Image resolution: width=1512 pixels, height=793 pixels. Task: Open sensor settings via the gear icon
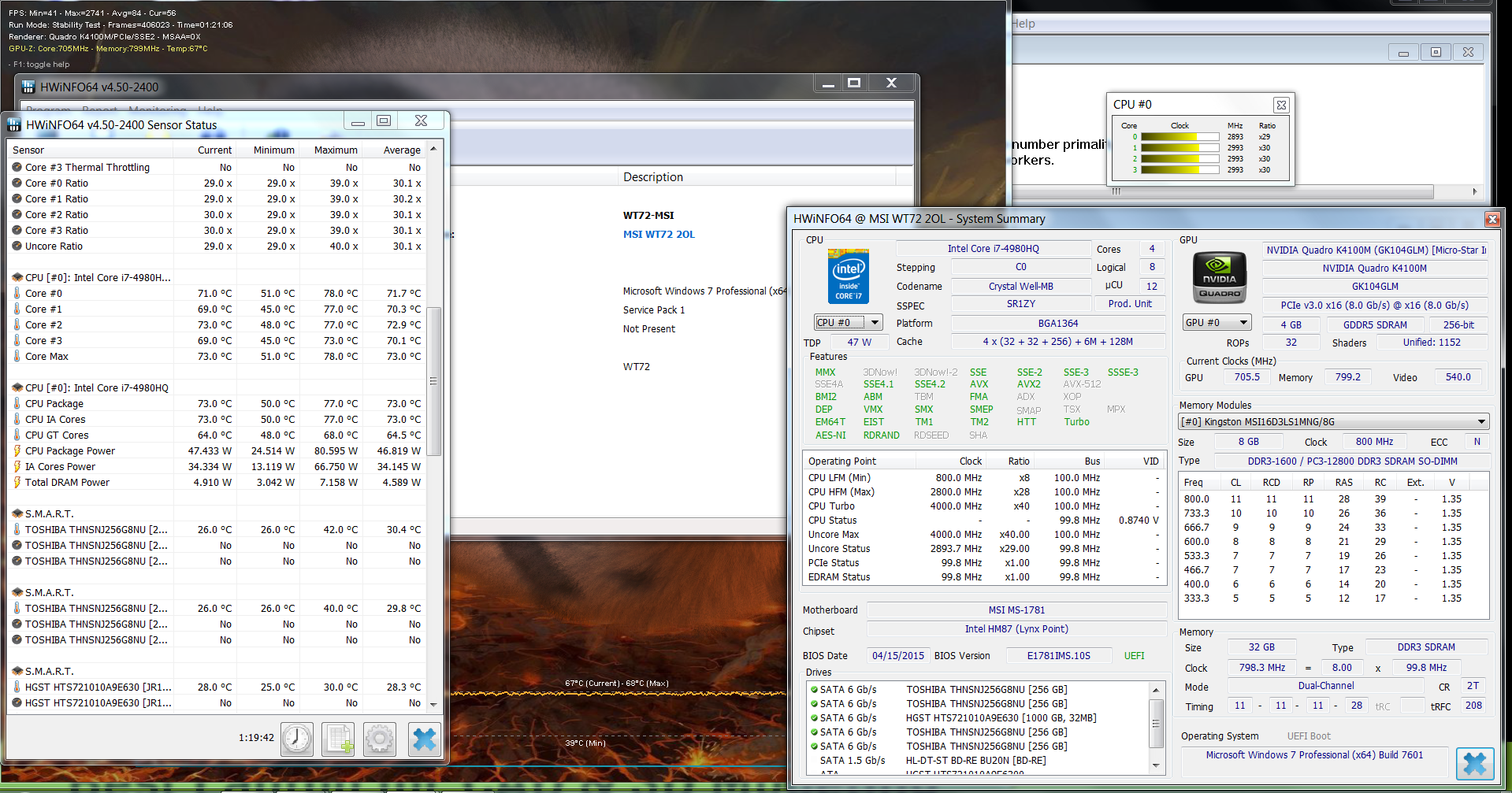pyautogui.click(x=379, y=739)
